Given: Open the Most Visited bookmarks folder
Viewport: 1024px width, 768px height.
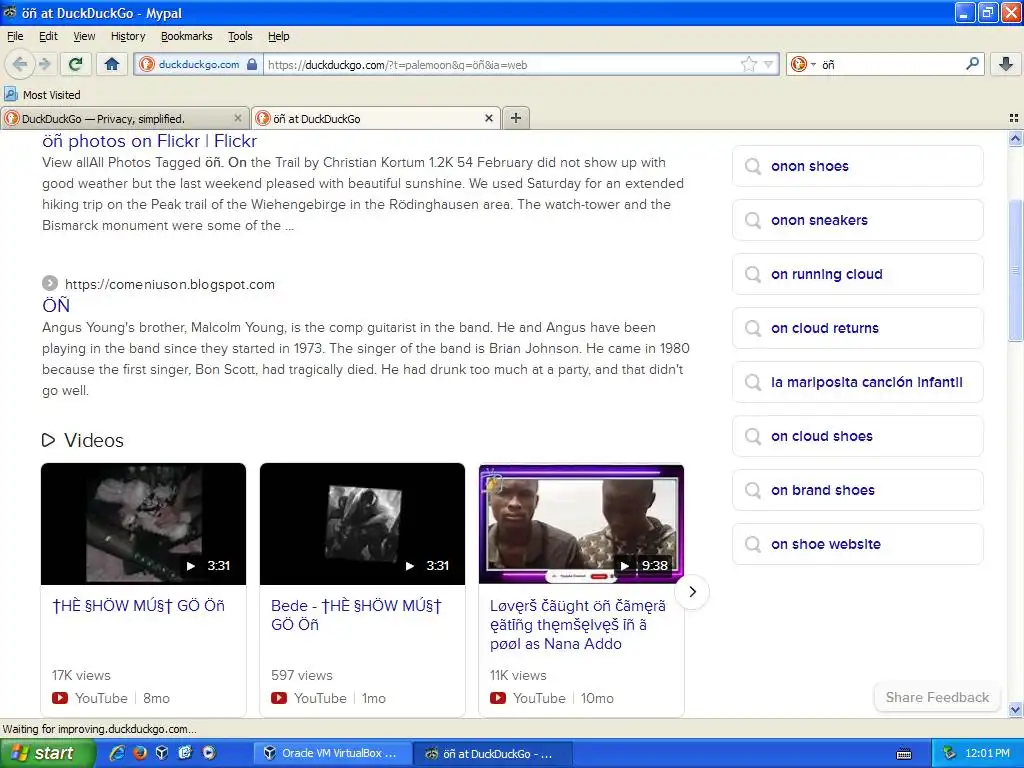Looking at the screenshot, I should click(43, 95).
